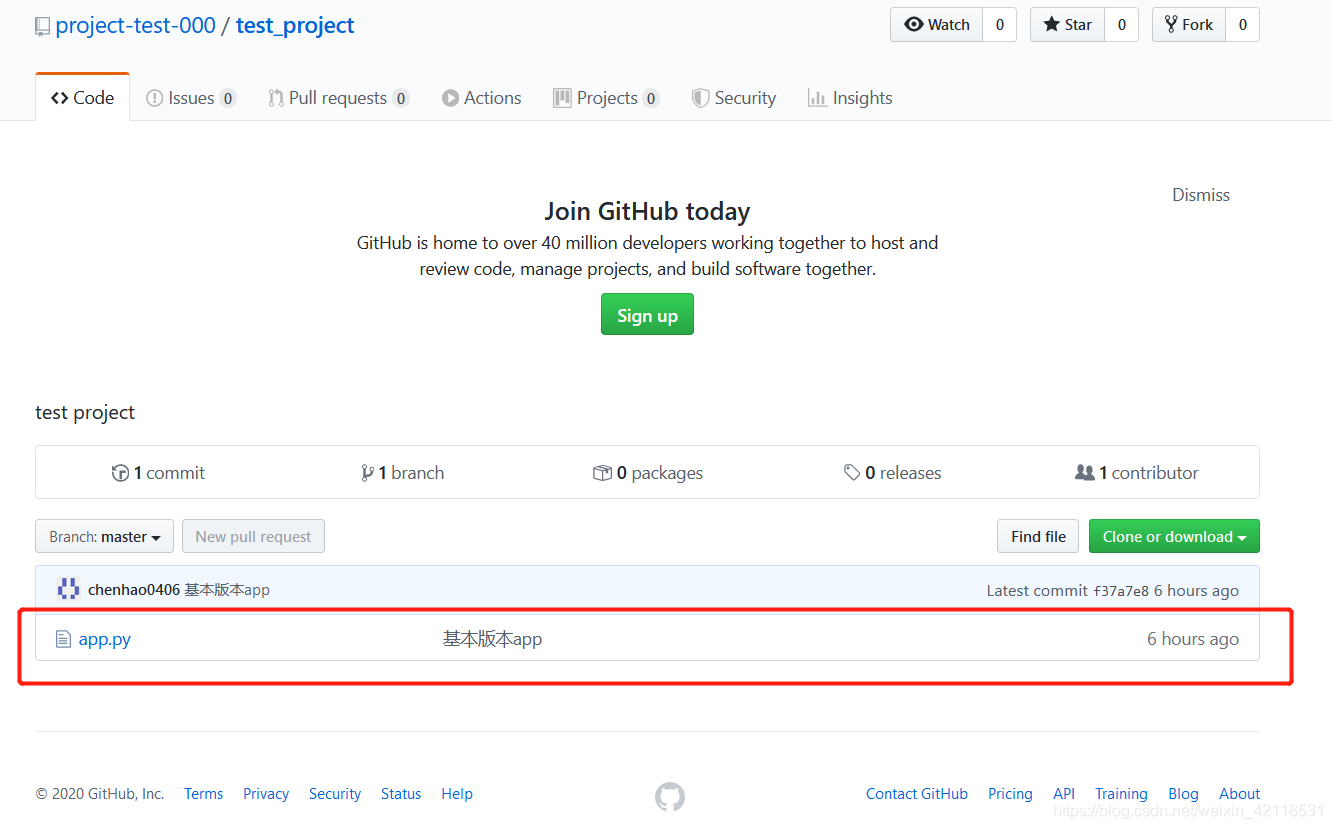View the 1 commit history link
Image resolution: width=1332 pixels, height=829 pixels.
coord(158,473)
